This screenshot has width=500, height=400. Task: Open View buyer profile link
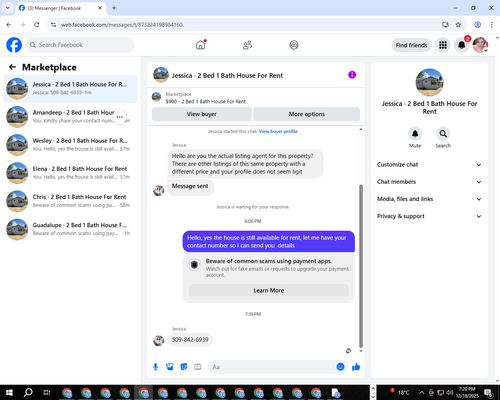click(x=278, y=131)
